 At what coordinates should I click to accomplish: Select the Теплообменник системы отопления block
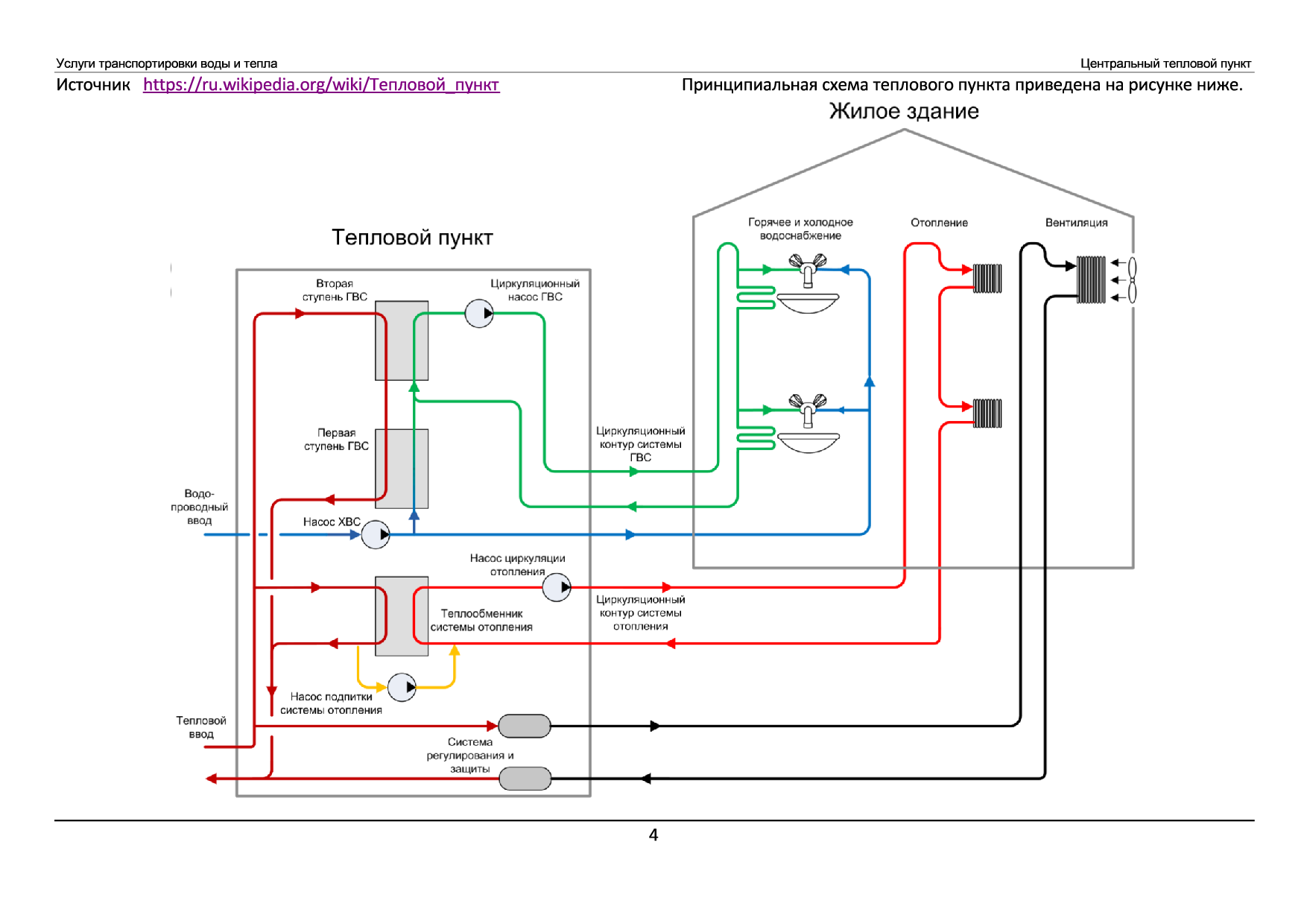[x=402, y=616]
